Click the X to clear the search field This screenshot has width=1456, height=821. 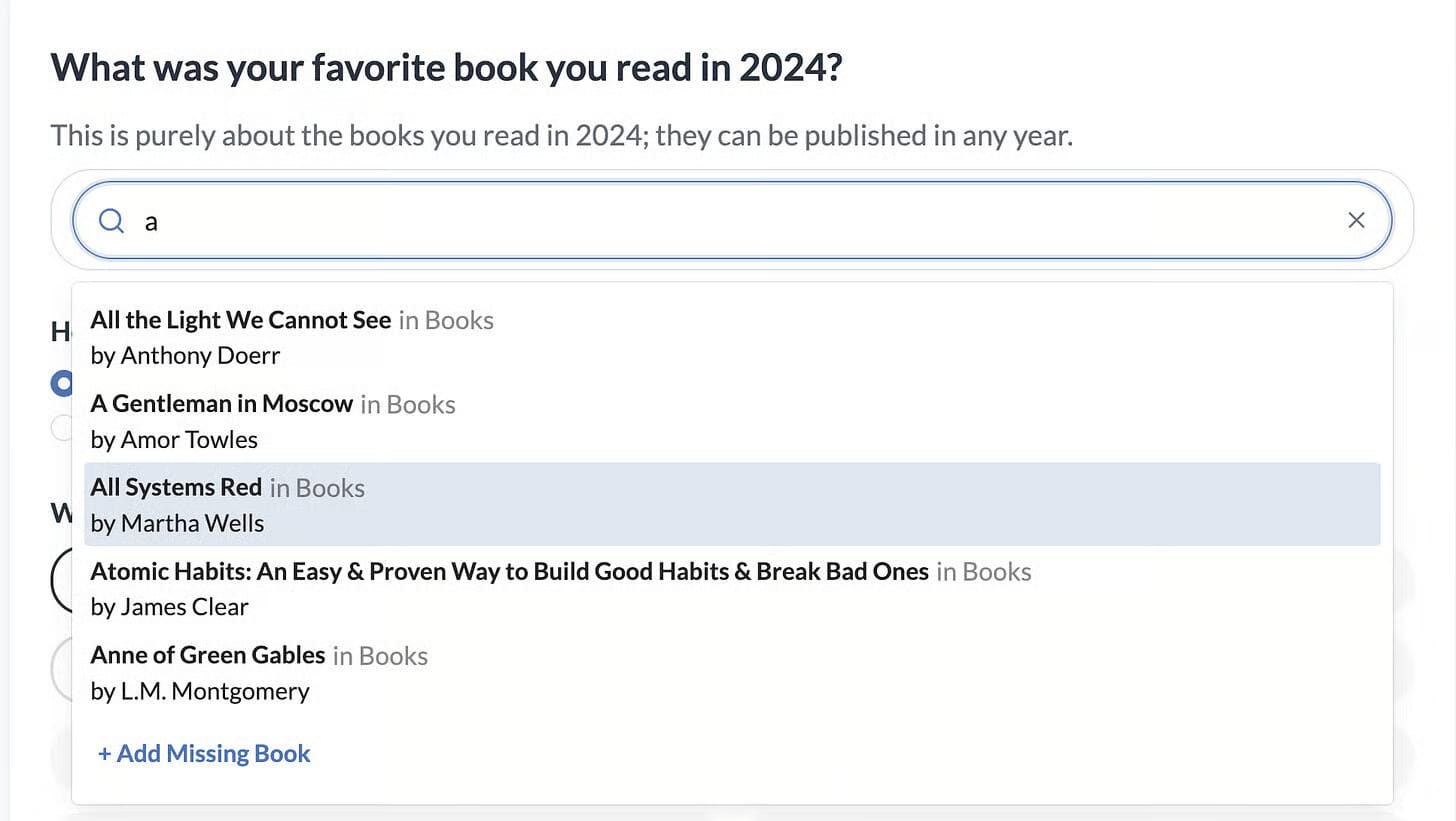coord(1356,220)
